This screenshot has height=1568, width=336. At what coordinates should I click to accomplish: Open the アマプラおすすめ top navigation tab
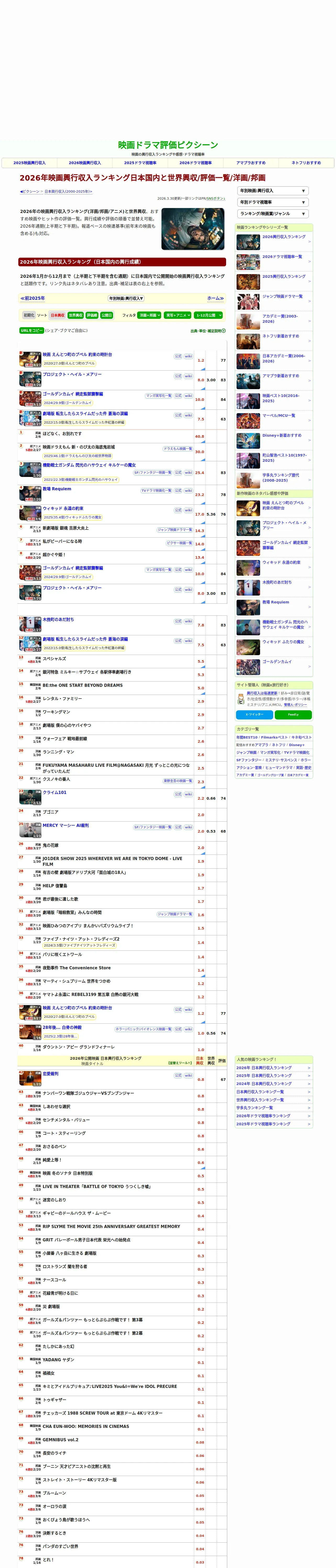[251, 163]
